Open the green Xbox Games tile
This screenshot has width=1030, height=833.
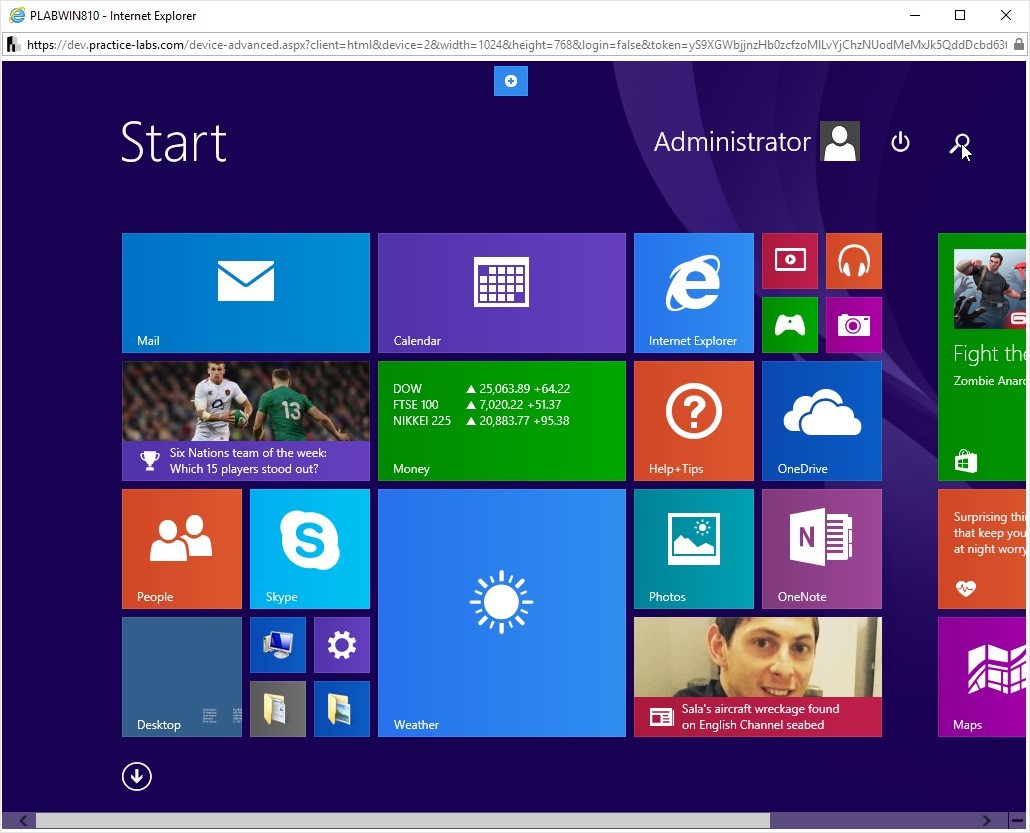(790, 325)
